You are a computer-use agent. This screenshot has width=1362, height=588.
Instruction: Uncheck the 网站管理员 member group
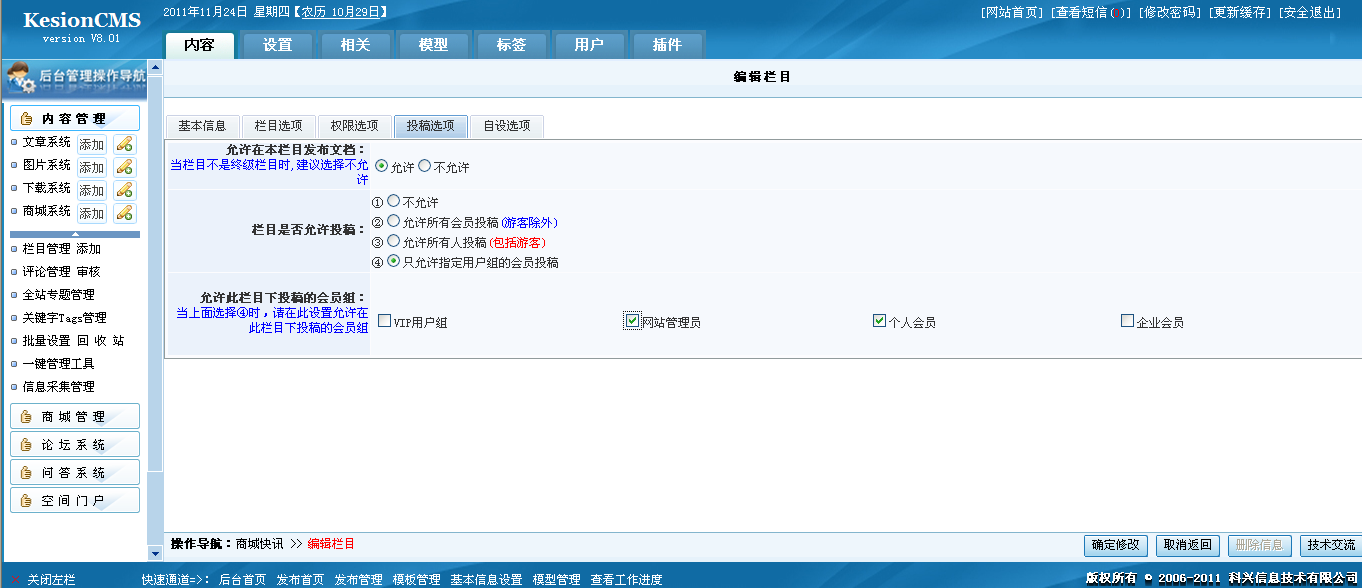[631, 321]
